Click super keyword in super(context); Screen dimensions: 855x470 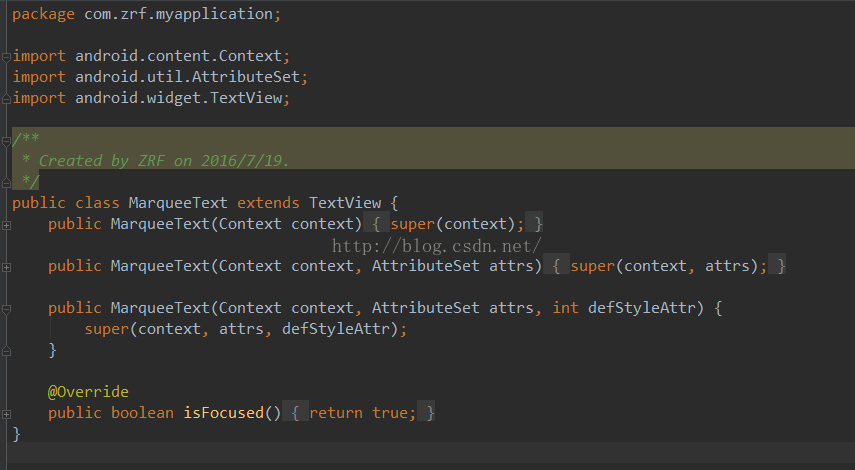click(x=413, y=224)
